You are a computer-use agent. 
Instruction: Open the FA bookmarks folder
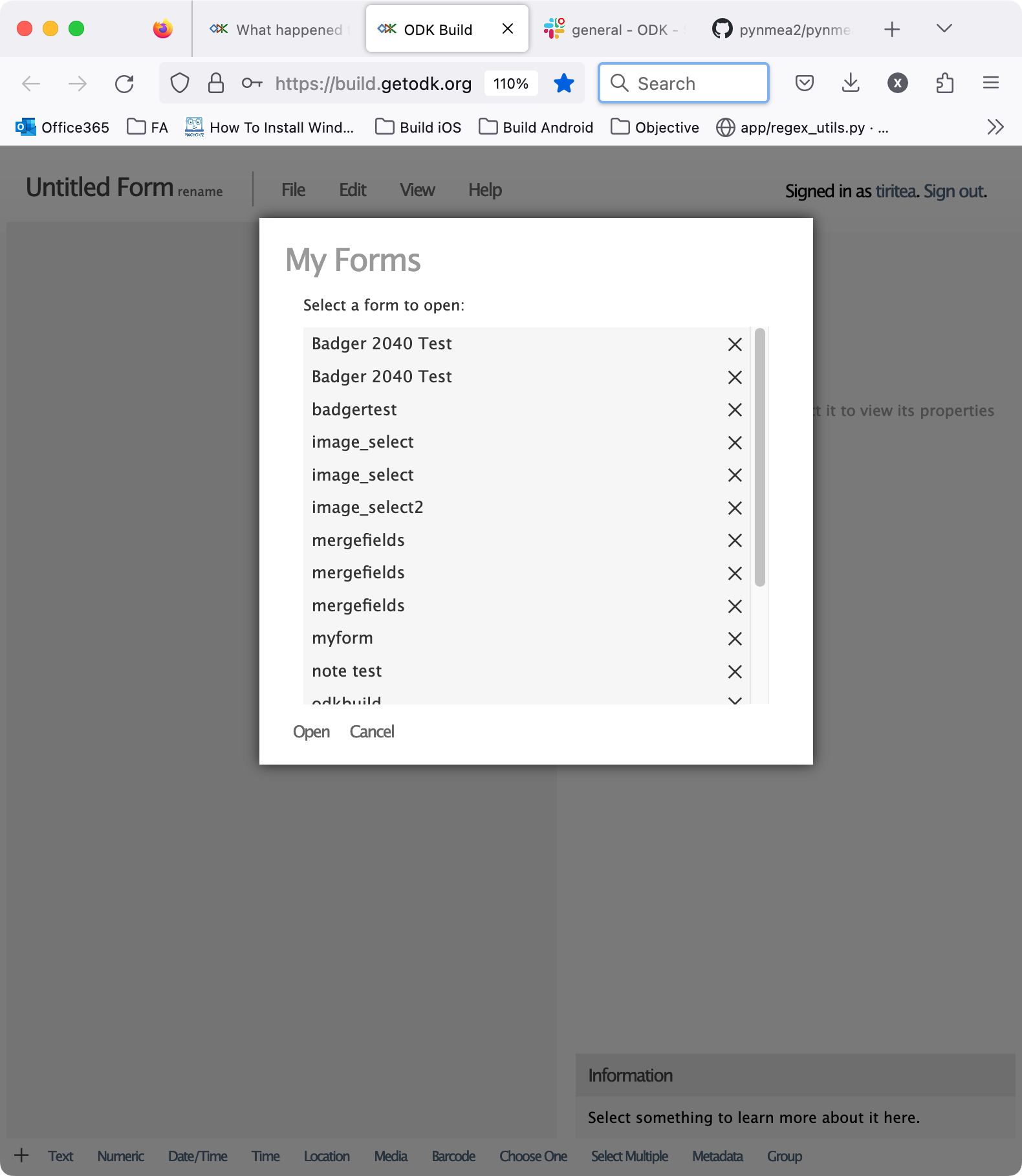147,127
